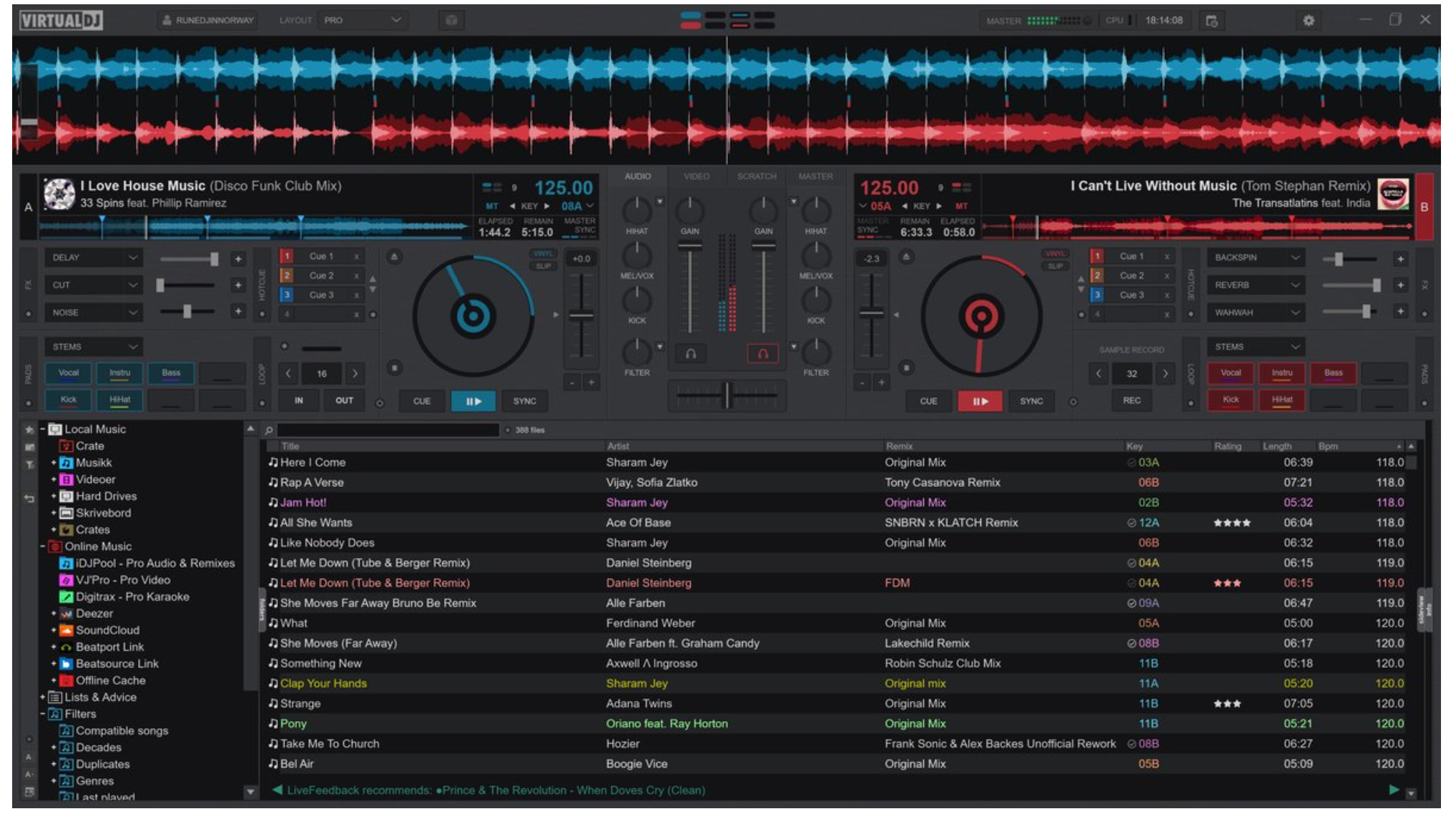Click the crossfader slider
This screenshot has width=1456, height=824.
coord(727,395)
